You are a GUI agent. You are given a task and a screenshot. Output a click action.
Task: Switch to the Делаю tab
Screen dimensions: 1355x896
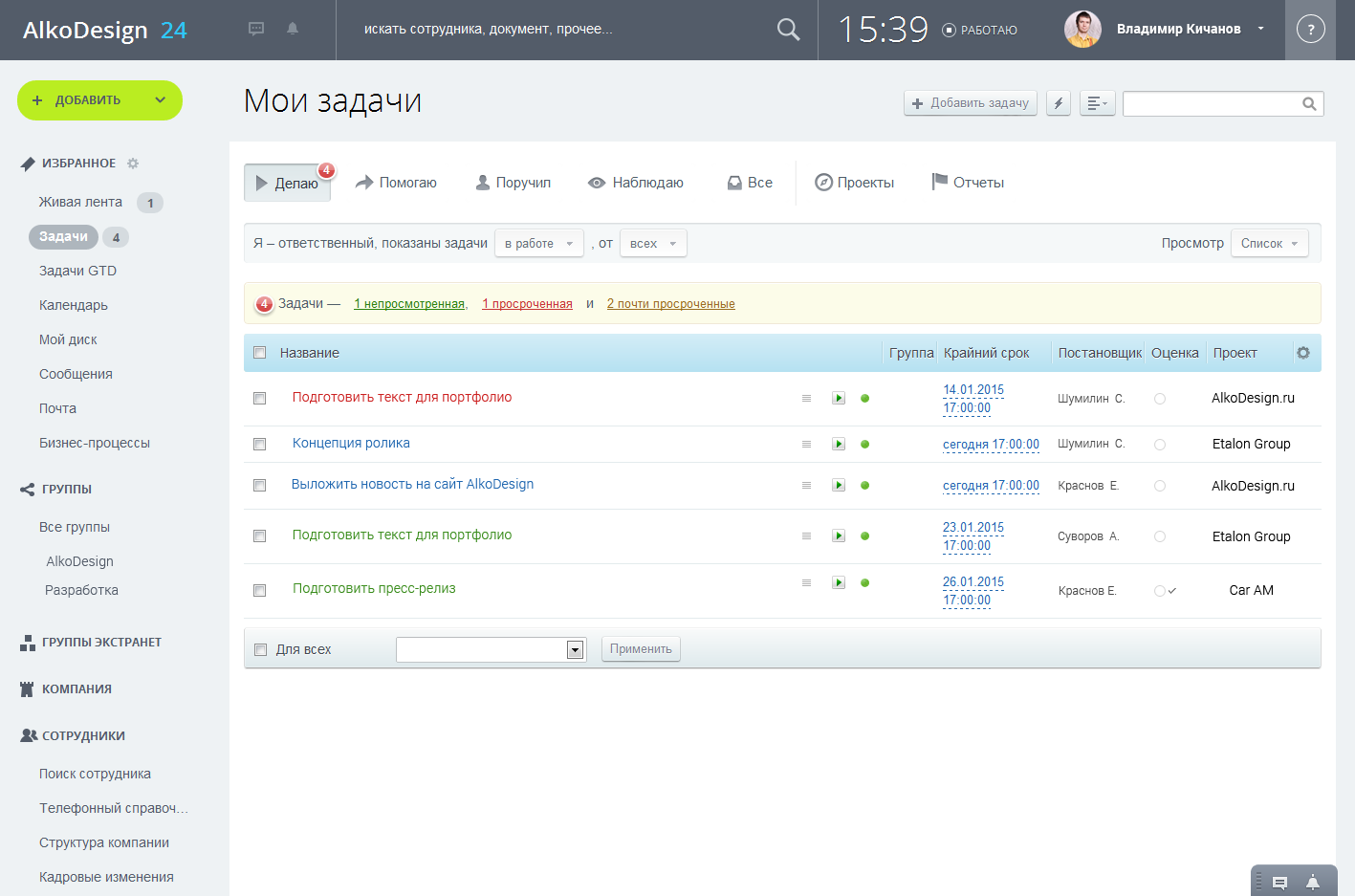288,183
